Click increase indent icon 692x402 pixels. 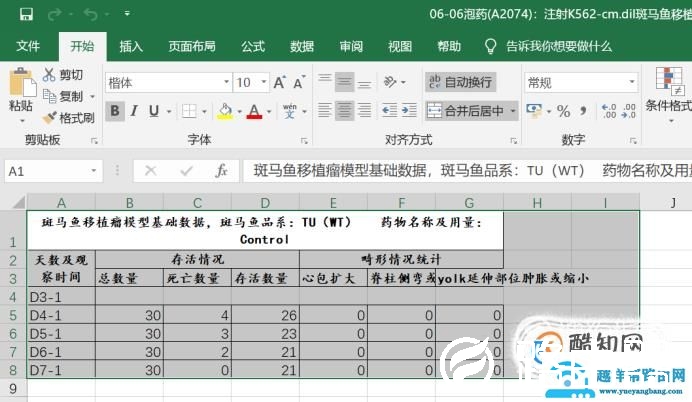pyautogui.click(x=409, y=110)
